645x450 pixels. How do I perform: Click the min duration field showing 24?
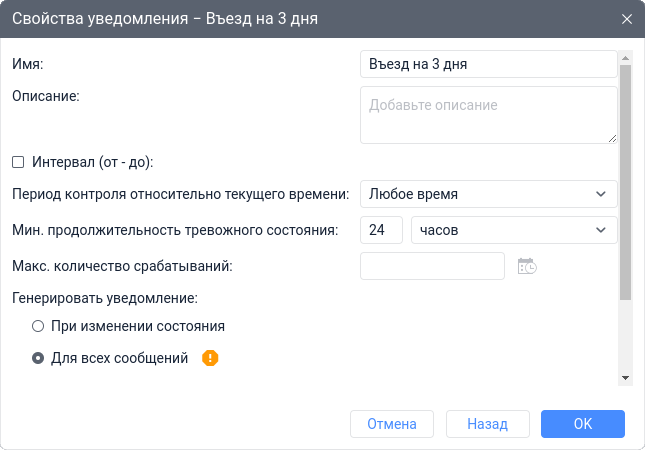click(380, 230)
